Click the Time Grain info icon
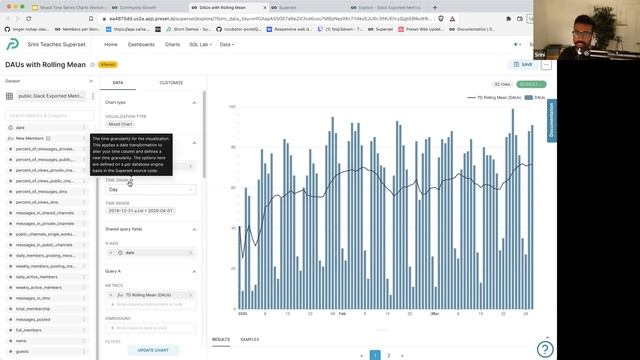 [131, 180]
